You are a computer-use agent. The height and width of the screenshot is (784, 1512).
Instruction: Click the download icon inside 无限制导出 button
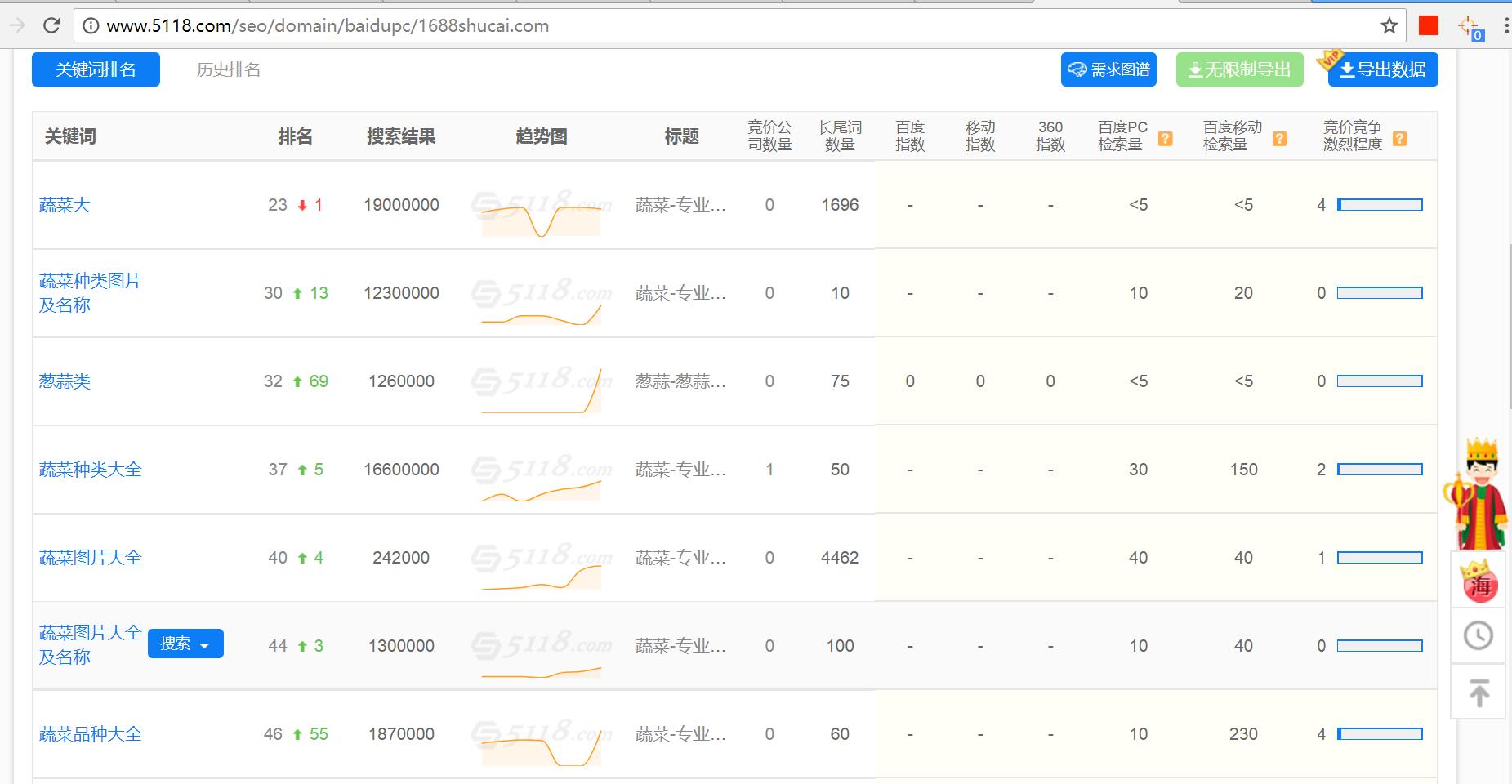(1195, 69)
